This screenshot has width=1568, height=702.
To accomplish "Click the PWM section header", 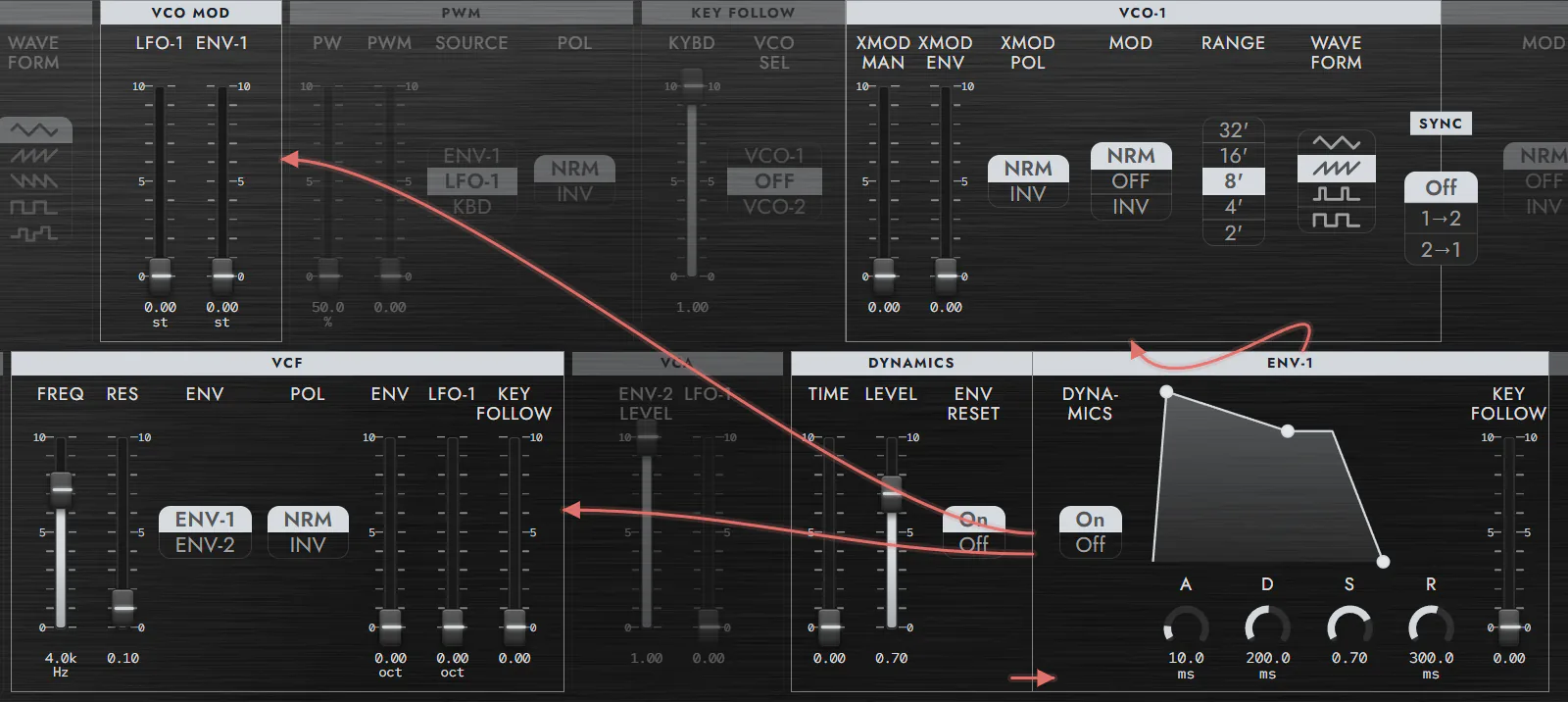I will (462, 13).
